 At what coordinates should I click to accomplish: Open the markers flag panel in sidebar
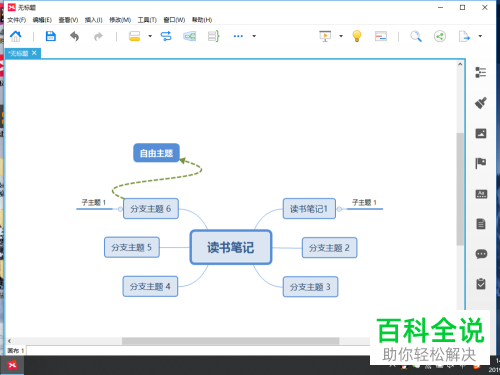pos(481,163)
